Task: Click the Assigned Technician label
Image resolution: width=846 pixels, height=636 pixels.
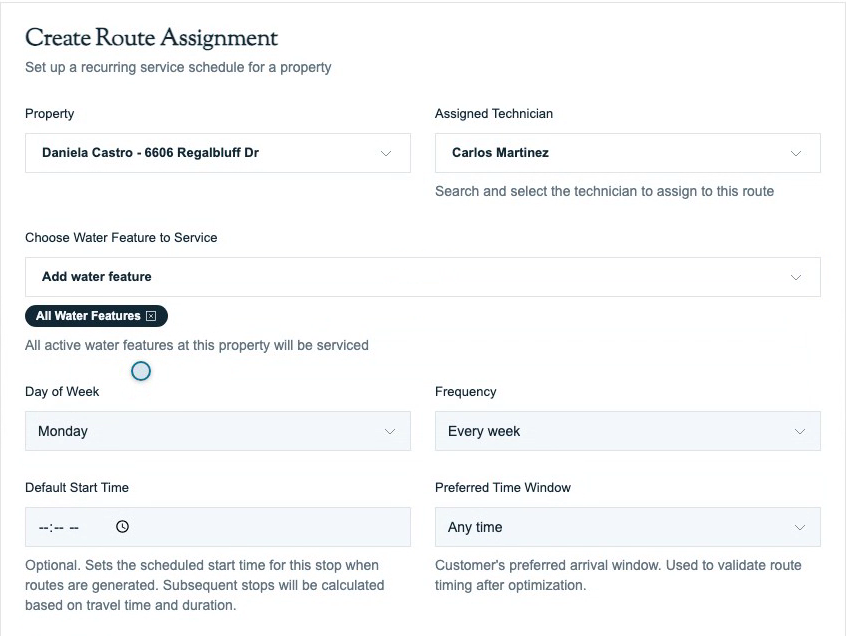Action: [494, 114]
